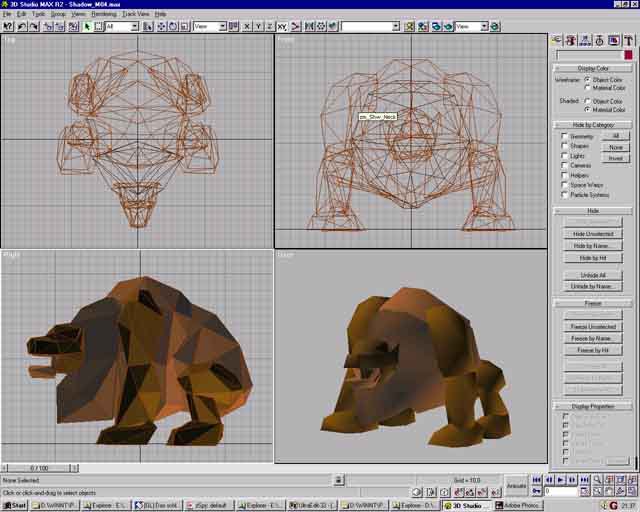Click the Hide by Name button
Image resolution: width=640 pixels, height=512 pixels.
(x=594, y=245)
